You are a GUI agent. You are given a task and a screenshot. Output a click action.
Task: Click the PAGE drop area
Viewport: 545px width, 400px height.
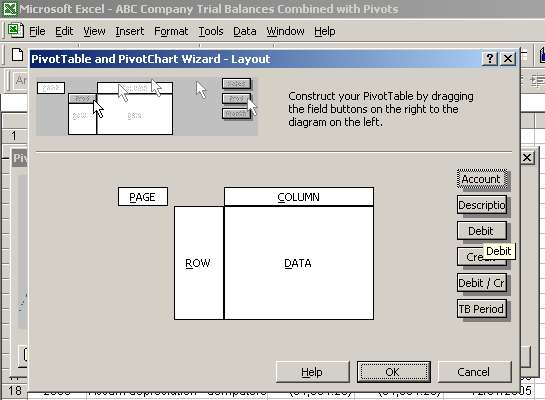(143, 197)
